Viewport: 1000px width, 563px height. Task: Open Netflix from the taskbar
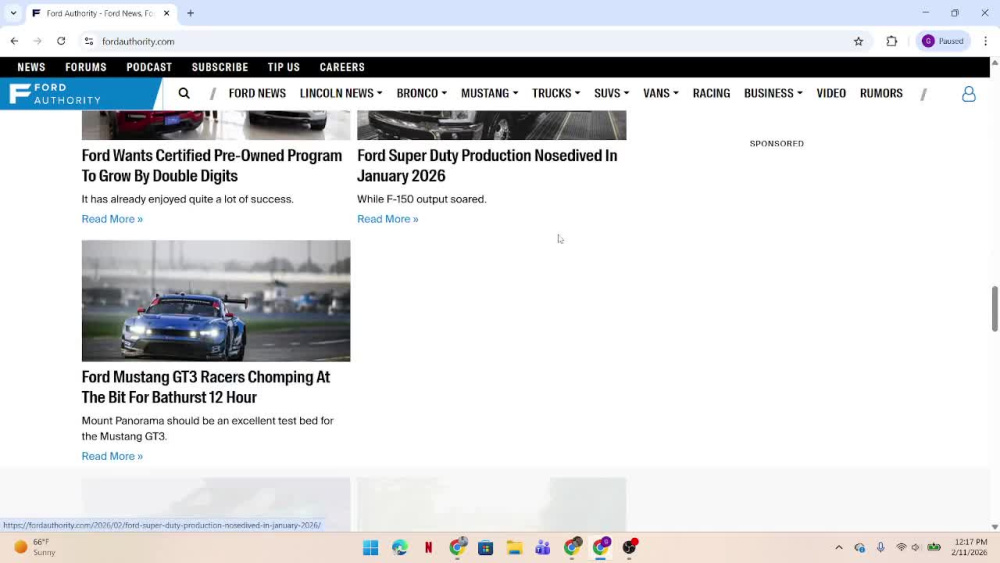point(428,547)
